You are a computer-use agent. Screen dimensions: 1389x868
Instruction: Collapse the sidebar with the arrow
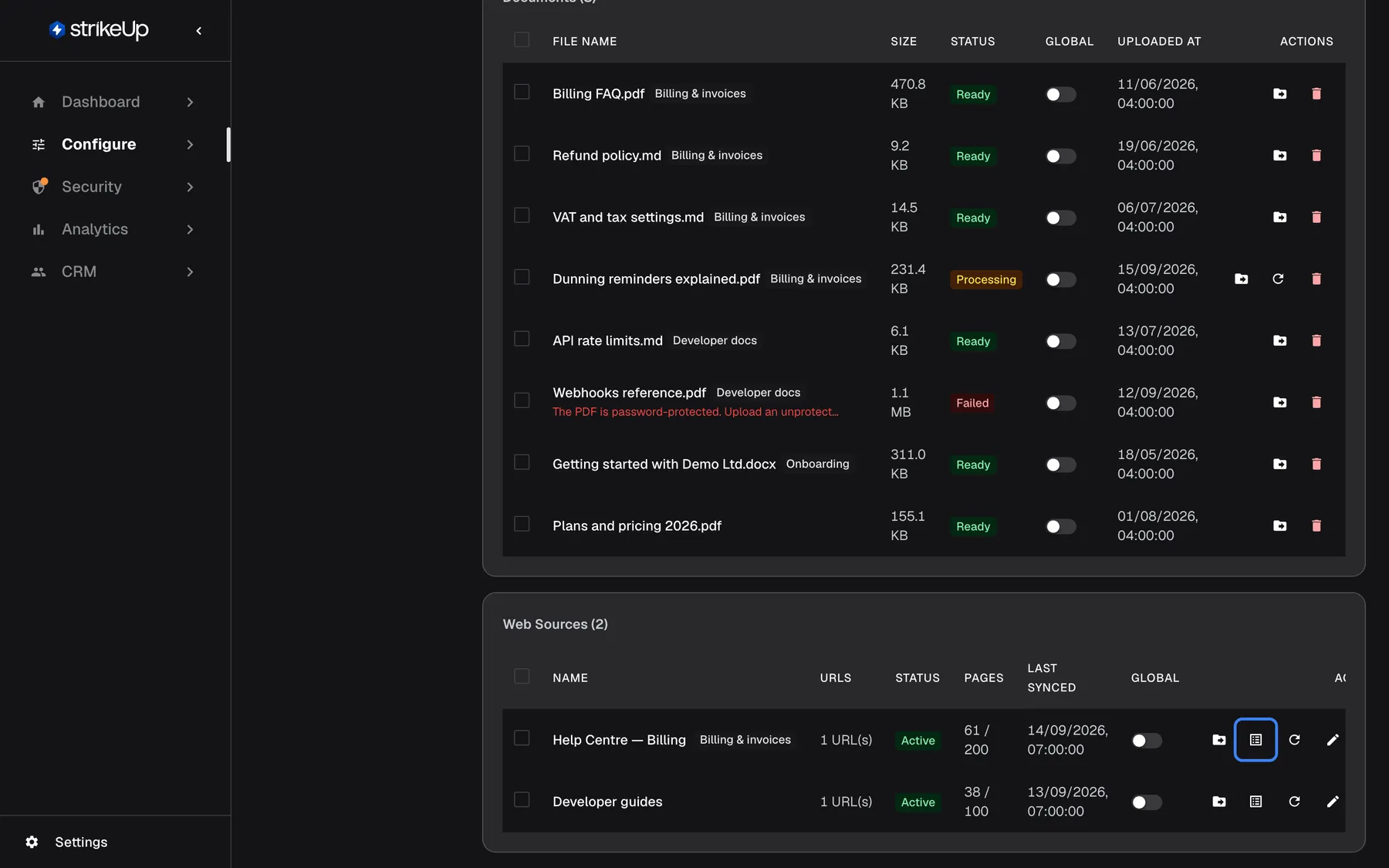click(x=198, y=30)
